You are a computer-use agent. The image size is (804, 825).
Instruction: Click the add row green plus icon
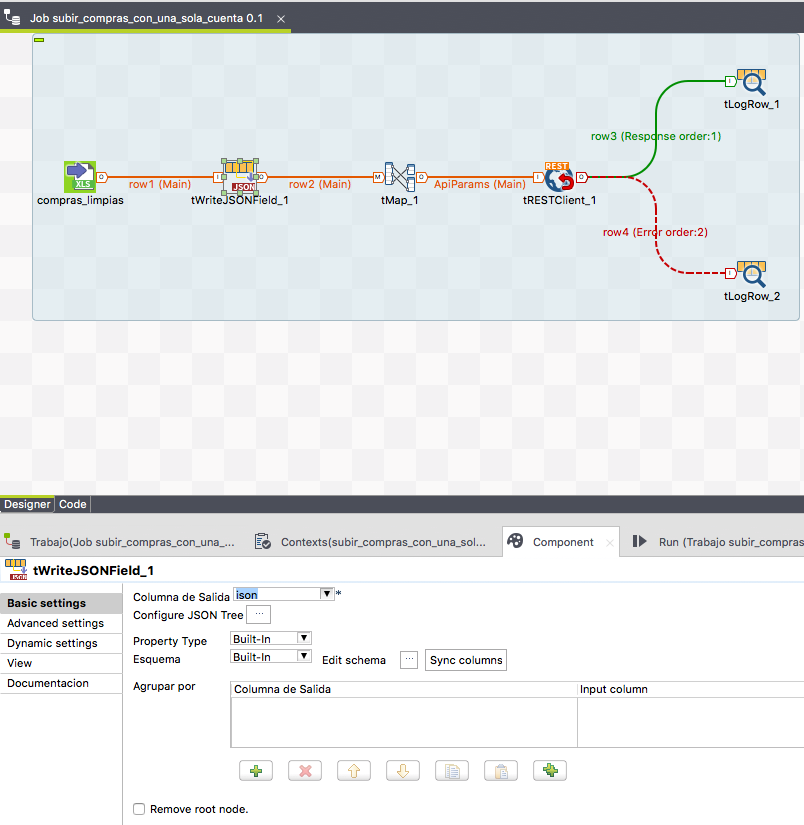(256, 771)
